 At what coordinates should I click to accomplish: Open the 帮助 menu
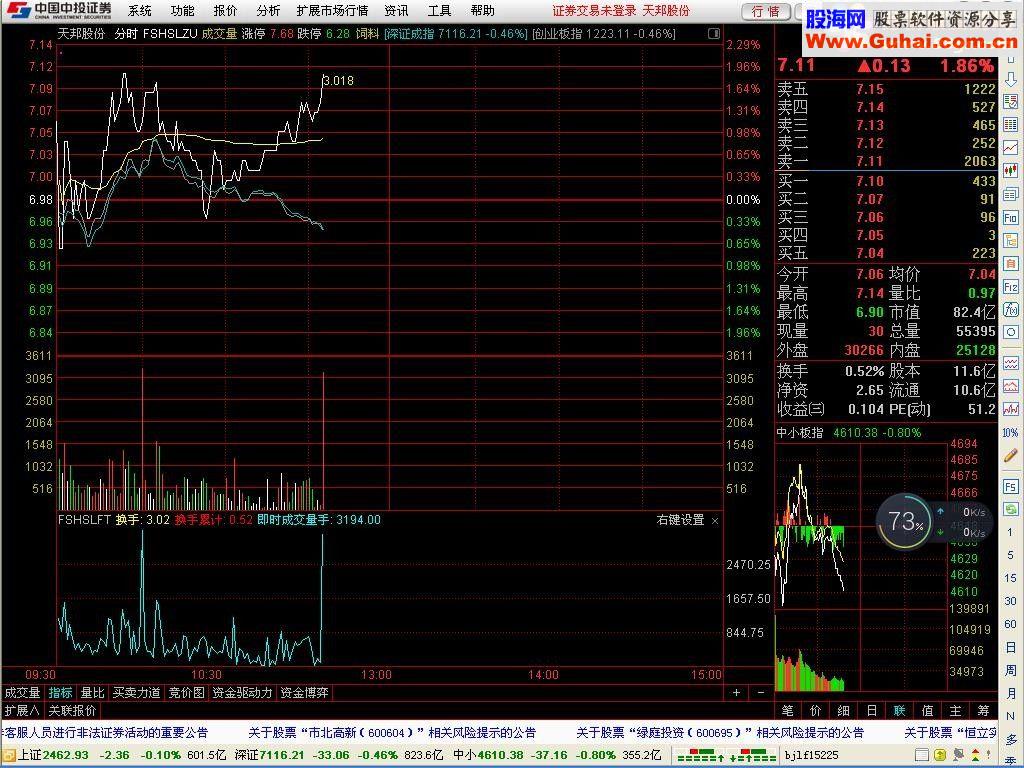click(x=483, y=10)
